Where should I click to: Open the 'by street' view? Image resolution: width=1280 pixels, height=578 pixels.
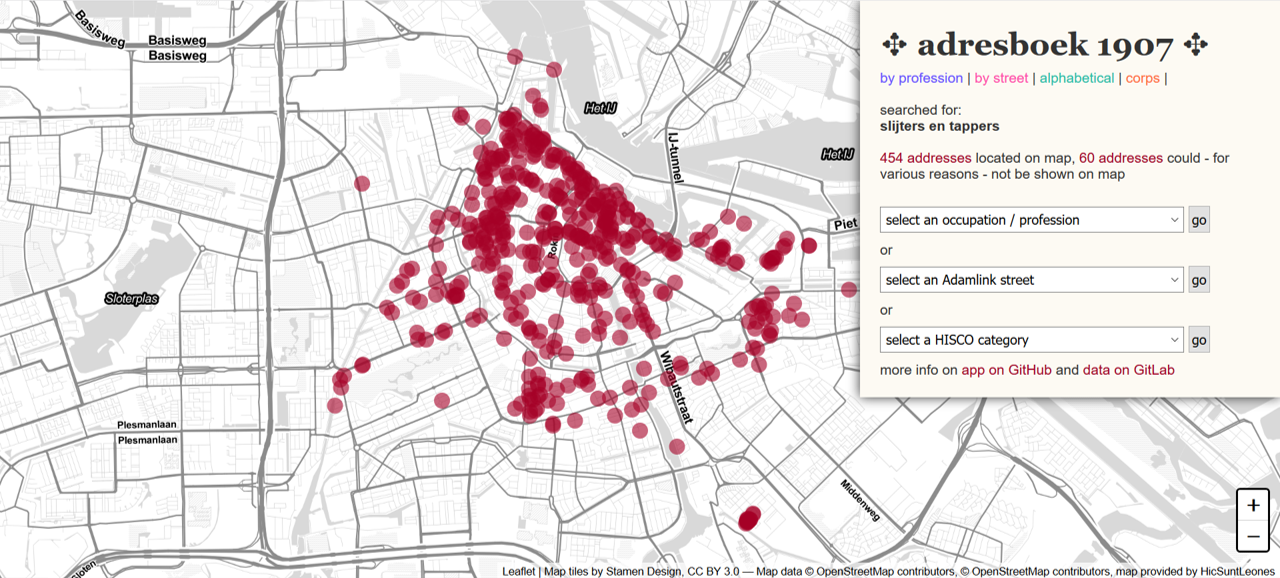(1001, 78)
